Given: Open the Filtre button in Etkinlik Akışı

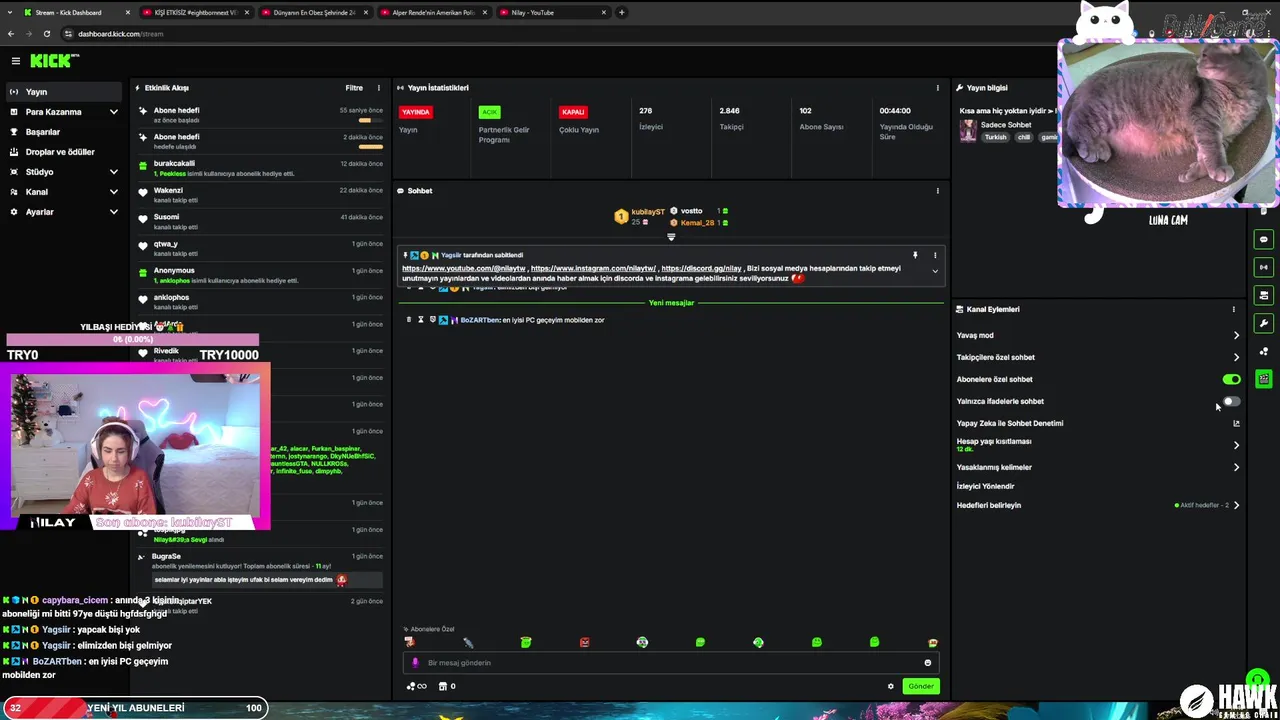Looking at the screenshot, I should click(354, 88).
